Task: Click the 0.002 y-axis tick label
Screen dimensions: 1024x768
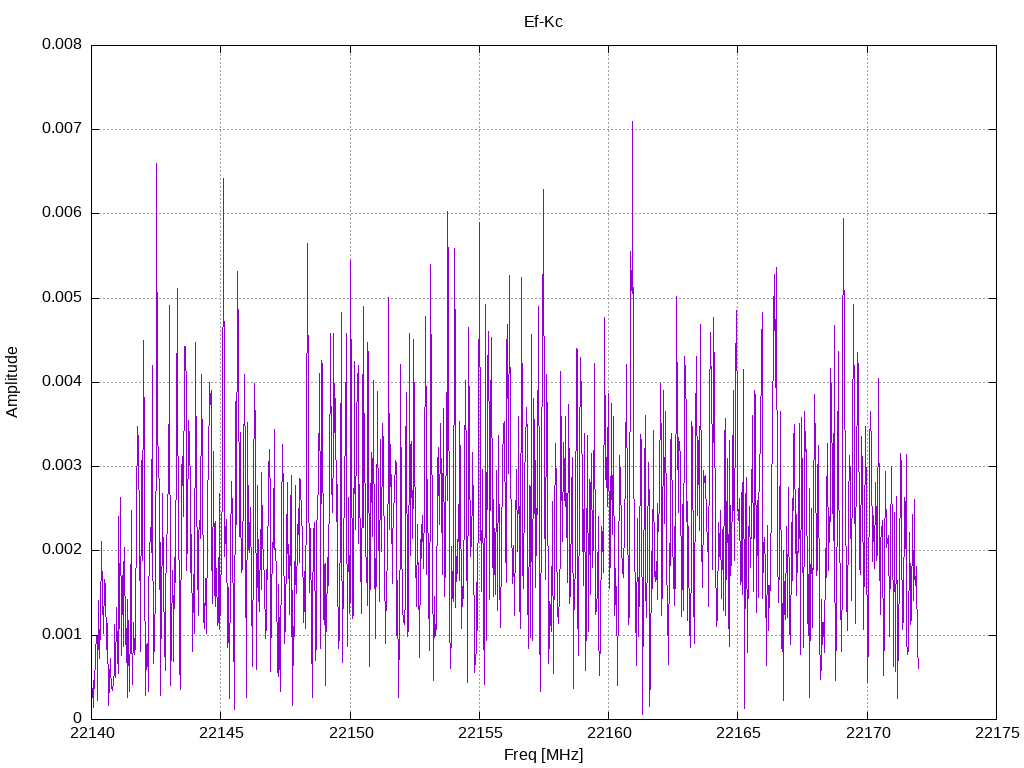Action: point(62,550)
